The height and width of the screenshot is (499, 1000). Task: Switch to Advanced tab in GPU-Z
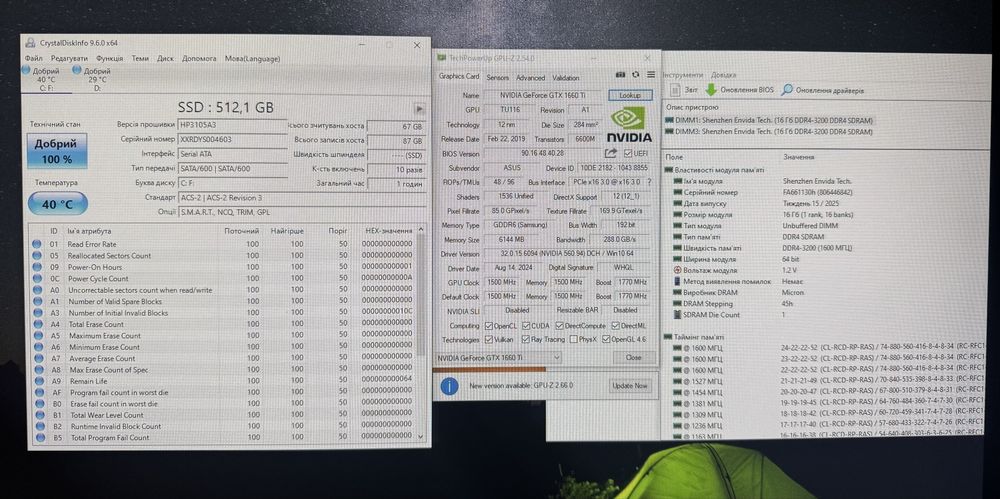point(531,77)
